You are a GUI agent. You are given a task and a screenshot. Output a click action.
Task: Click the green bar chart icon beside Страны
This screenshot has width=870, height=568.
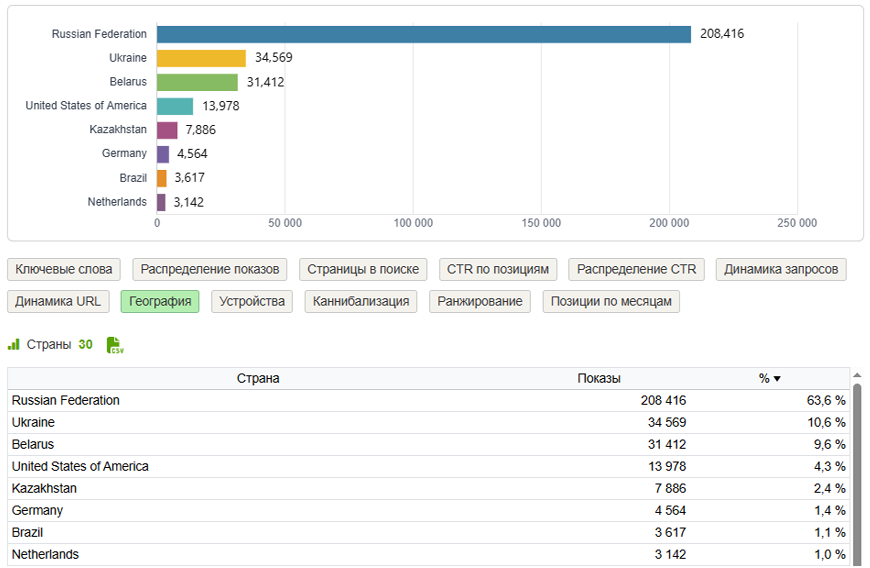[14, 345]
